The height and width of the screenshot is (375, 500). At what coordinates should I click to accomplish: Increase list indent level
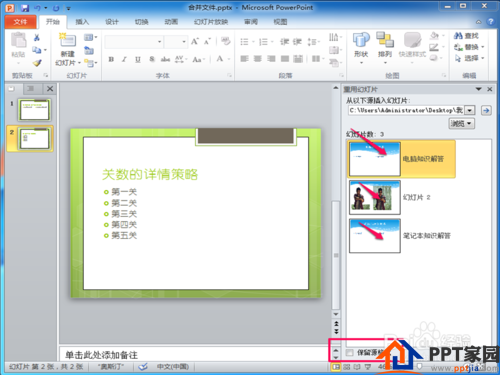point(297,42)
